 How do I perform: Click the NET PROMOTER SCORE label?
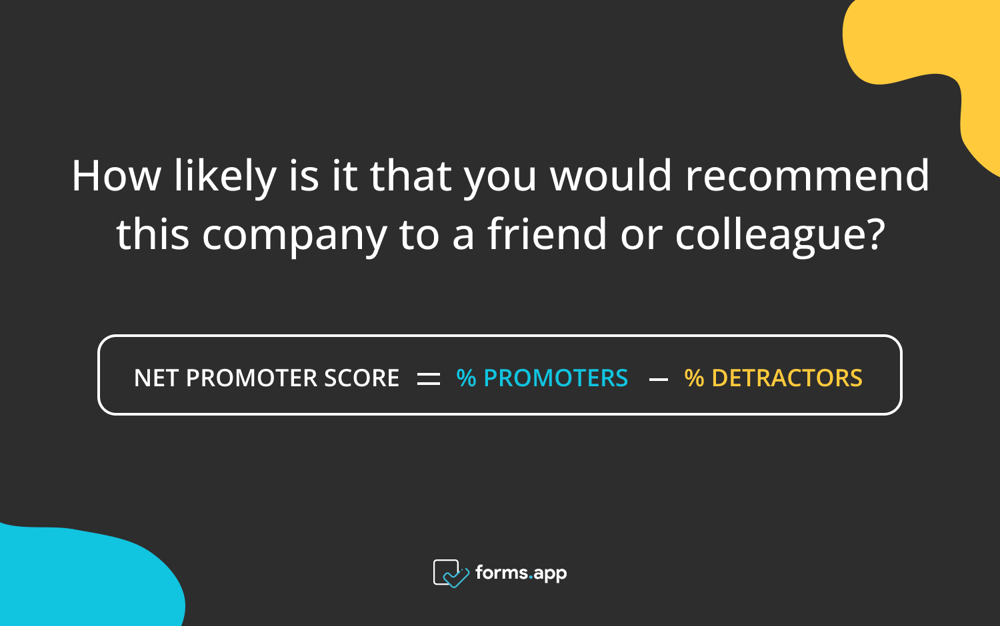266,378
